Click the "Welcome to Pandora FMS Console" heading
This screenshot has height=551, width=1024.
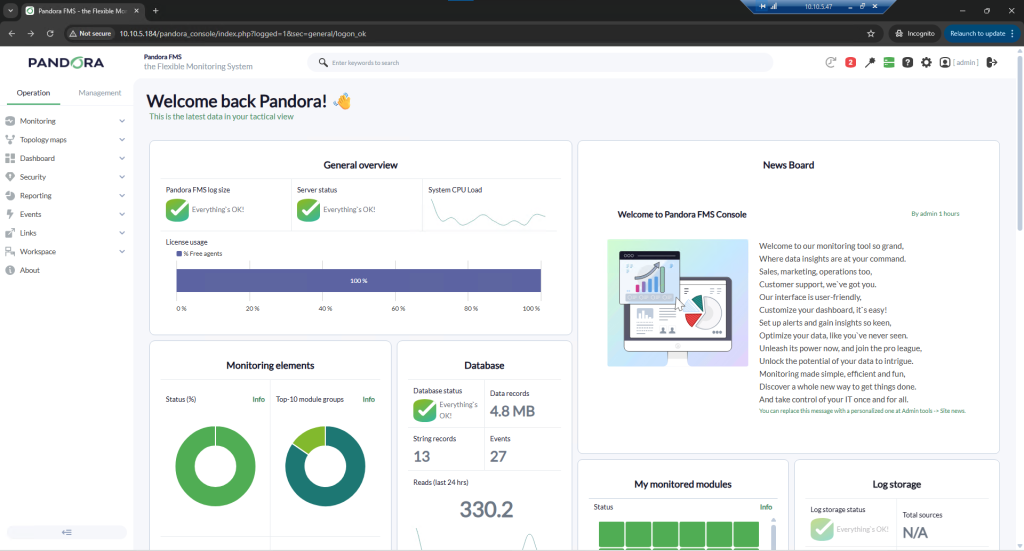coord(682,214)
